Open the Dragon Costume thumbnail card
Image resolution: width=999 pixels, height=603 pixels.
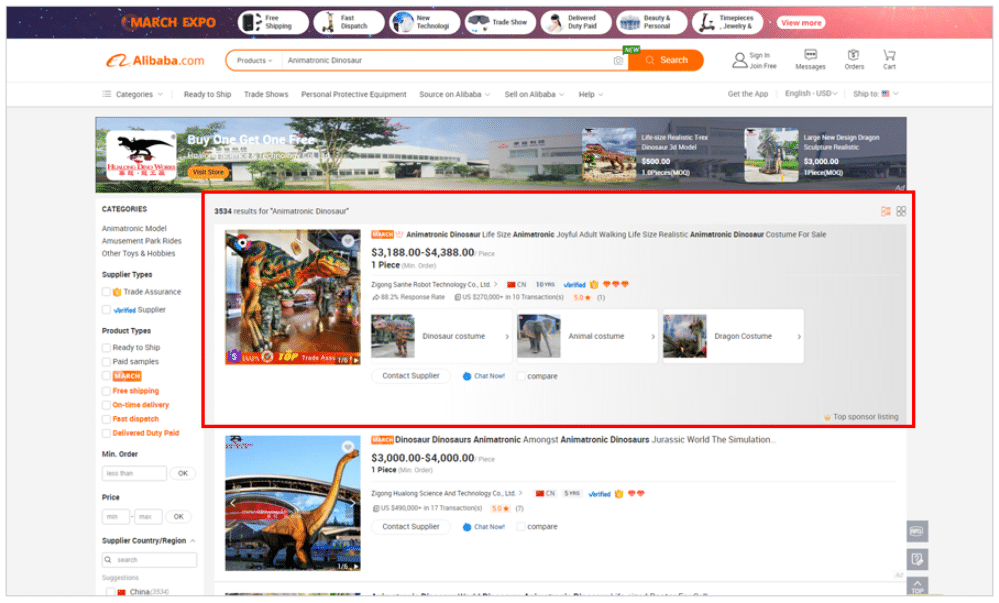[x=733, y=336]
